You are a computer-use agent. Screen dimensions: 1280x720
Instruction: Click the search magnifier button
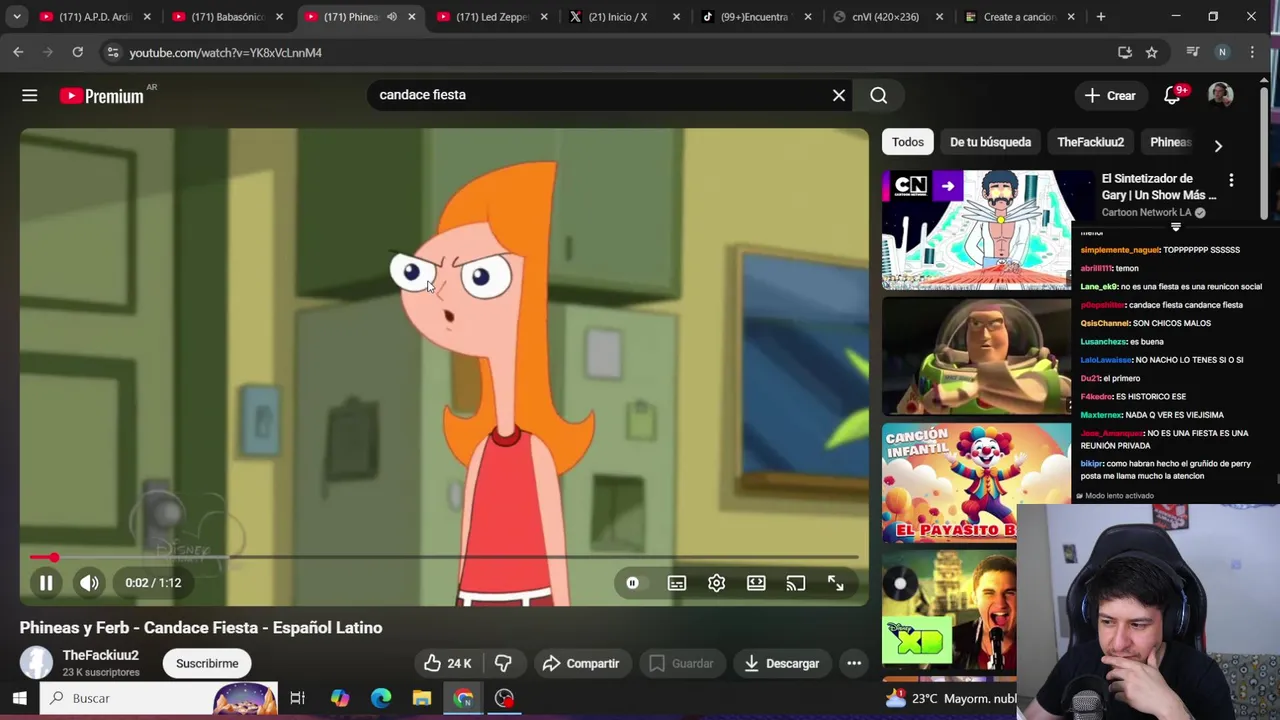878,95
